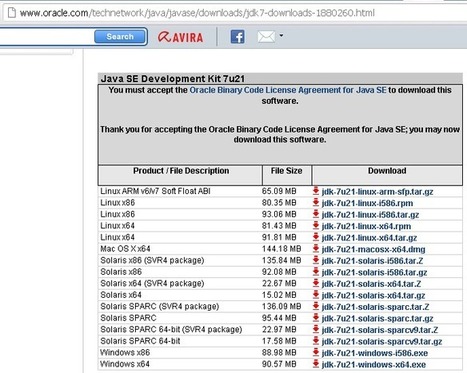Click download icon for solaris-i586.tar.gz
Image resolution: width=467 pixels, height=373 pixels.
click(x=316, y=272)
